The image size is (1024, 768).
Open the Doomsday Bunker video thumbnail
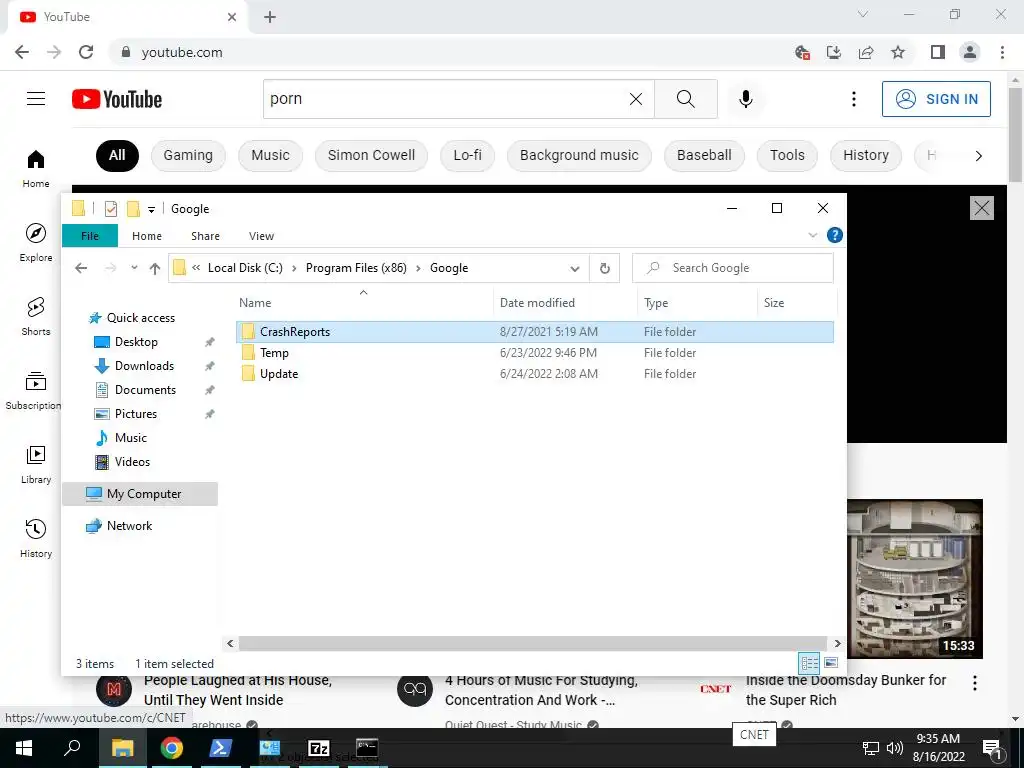pyautogui.click(x=914, y=579)
